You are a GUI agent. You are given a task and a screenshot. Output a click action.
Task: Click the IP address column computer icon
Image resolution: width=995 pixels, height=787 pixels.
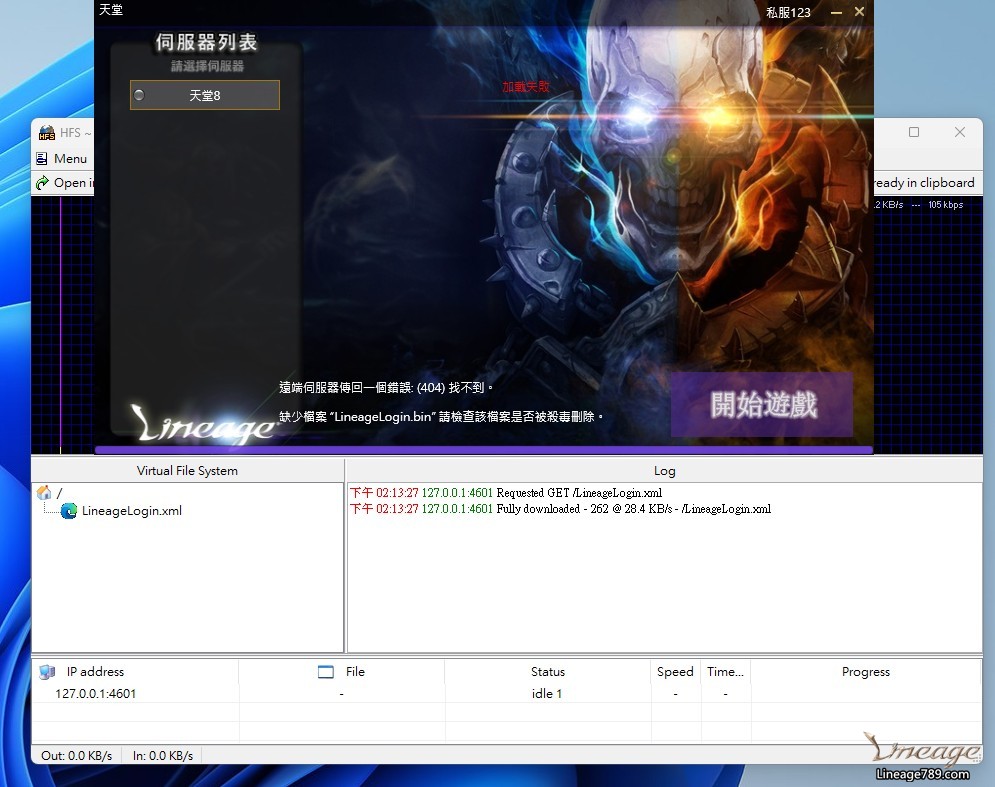47,671
